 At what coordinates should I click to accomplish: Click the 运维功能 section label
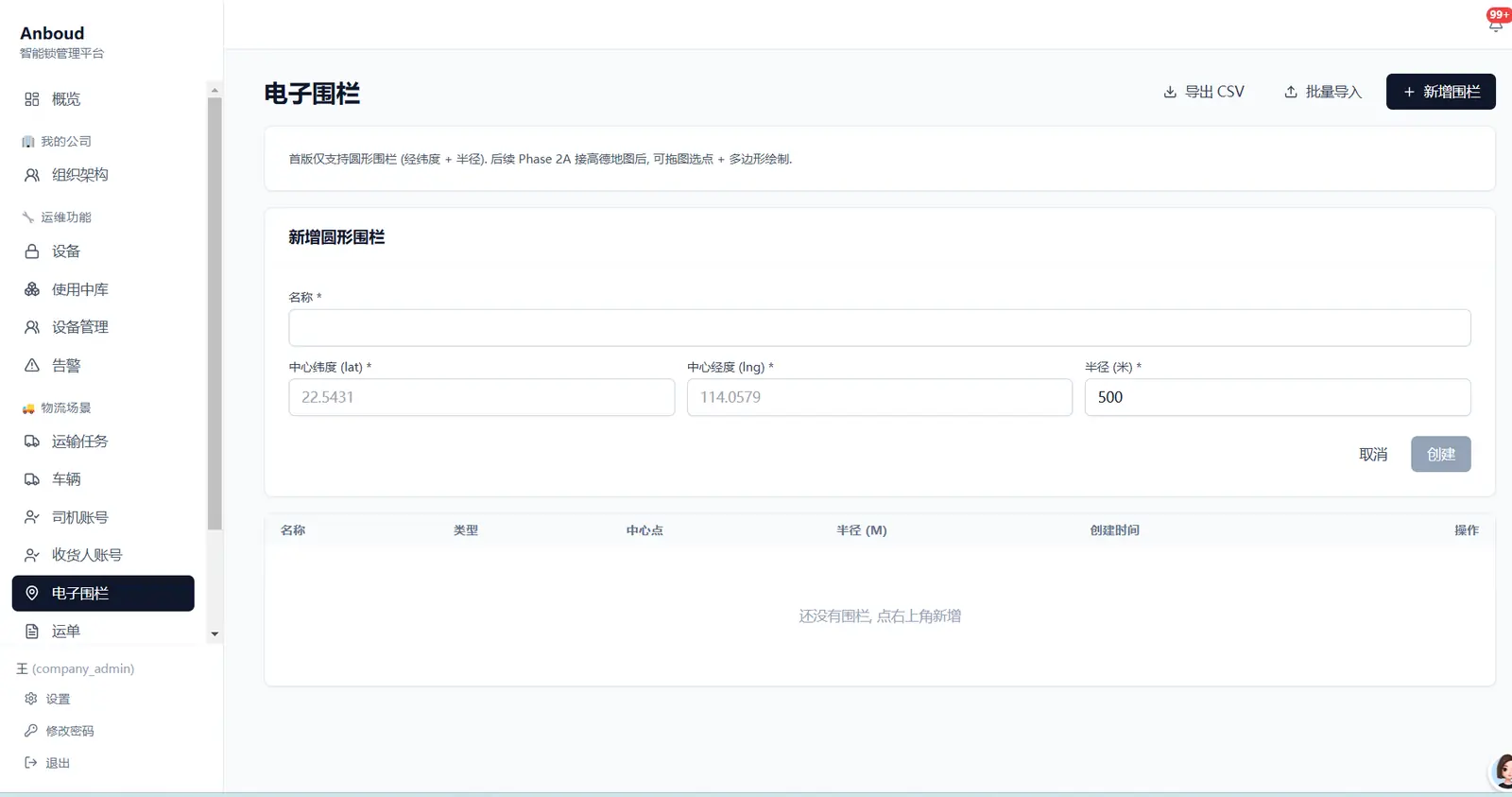coord(66,217)
